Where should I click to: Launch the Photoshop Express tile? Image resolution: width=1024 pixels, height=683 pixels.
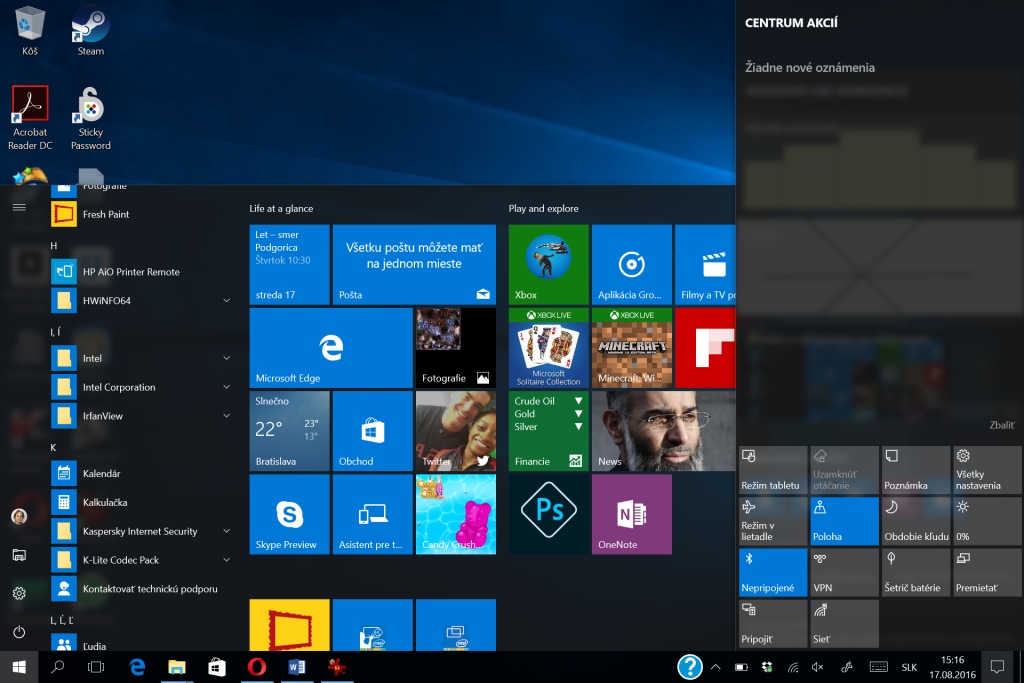tap(548, 514)
